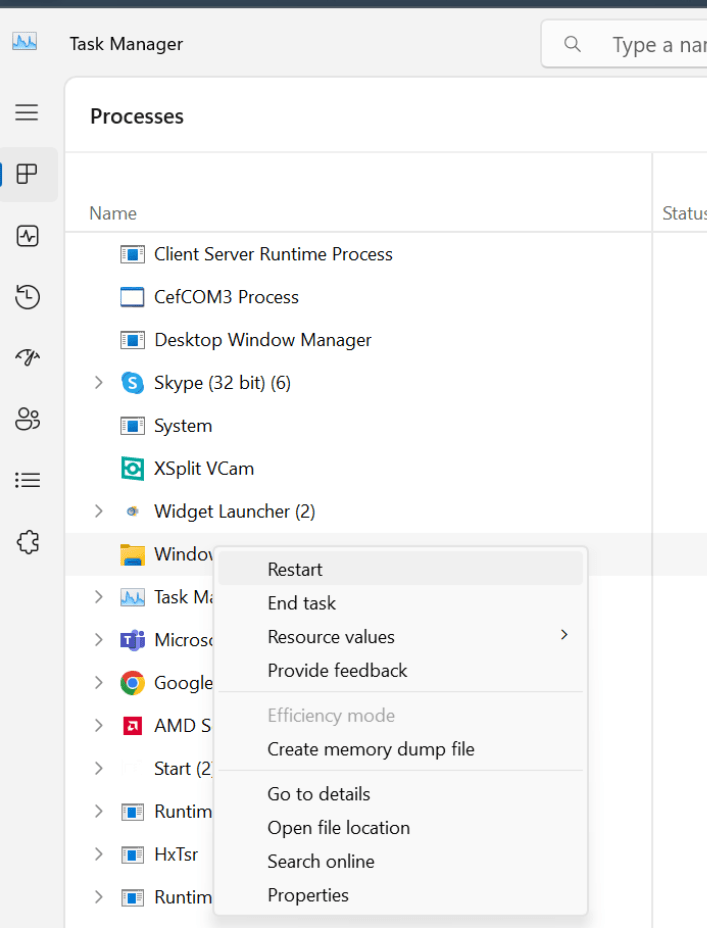Click the Skype process icon
707x928 pixels.
click(x=133, y=383)
